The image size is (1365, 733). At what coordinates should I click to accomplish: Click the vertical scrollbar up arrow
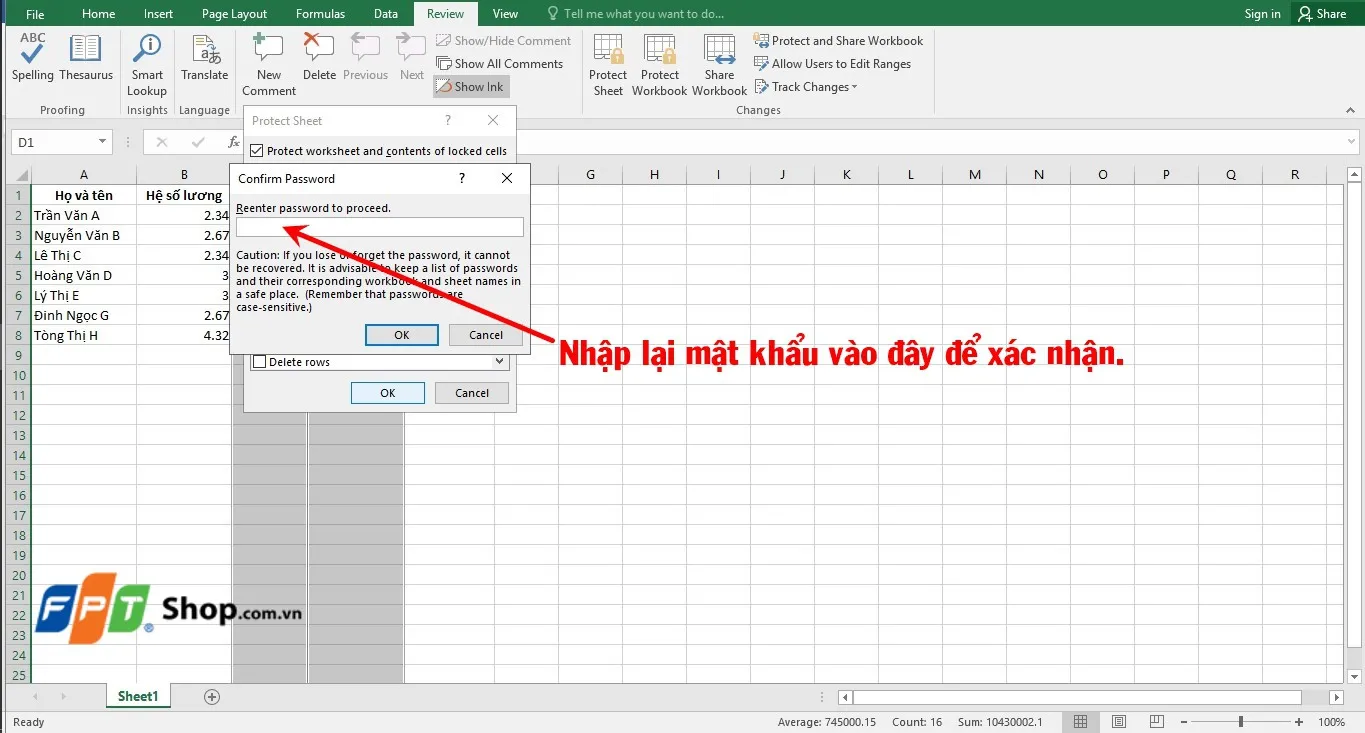(x=1355, y=173)
